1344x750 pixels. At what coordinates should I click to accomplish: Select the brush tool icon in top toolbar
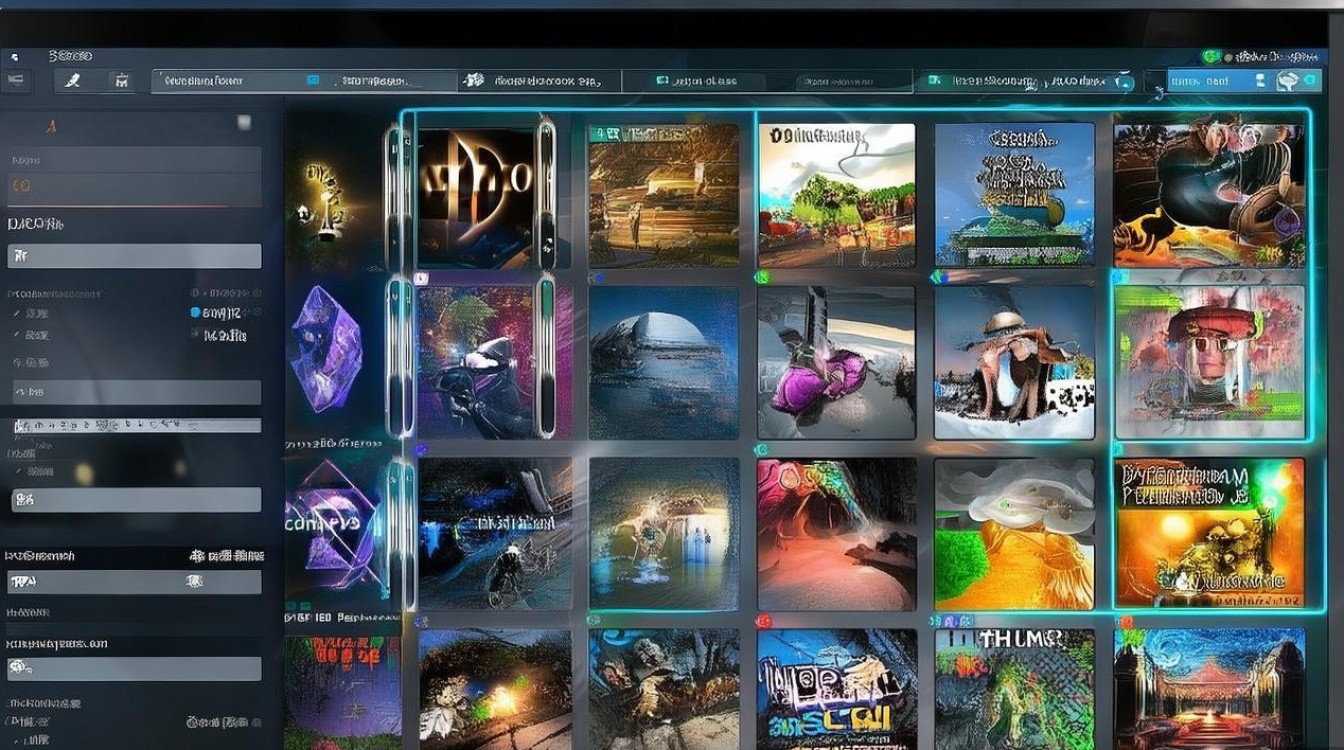72,80
